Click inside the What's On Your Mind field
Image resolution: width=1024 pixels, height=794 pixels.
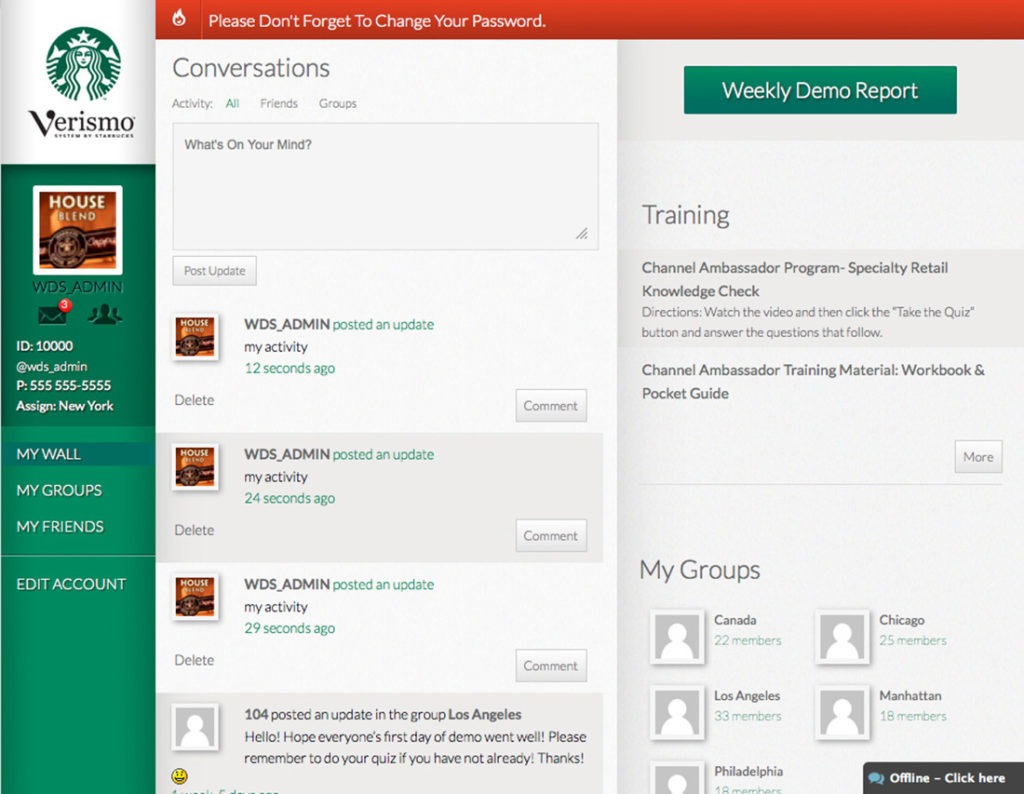coord(384,185)
